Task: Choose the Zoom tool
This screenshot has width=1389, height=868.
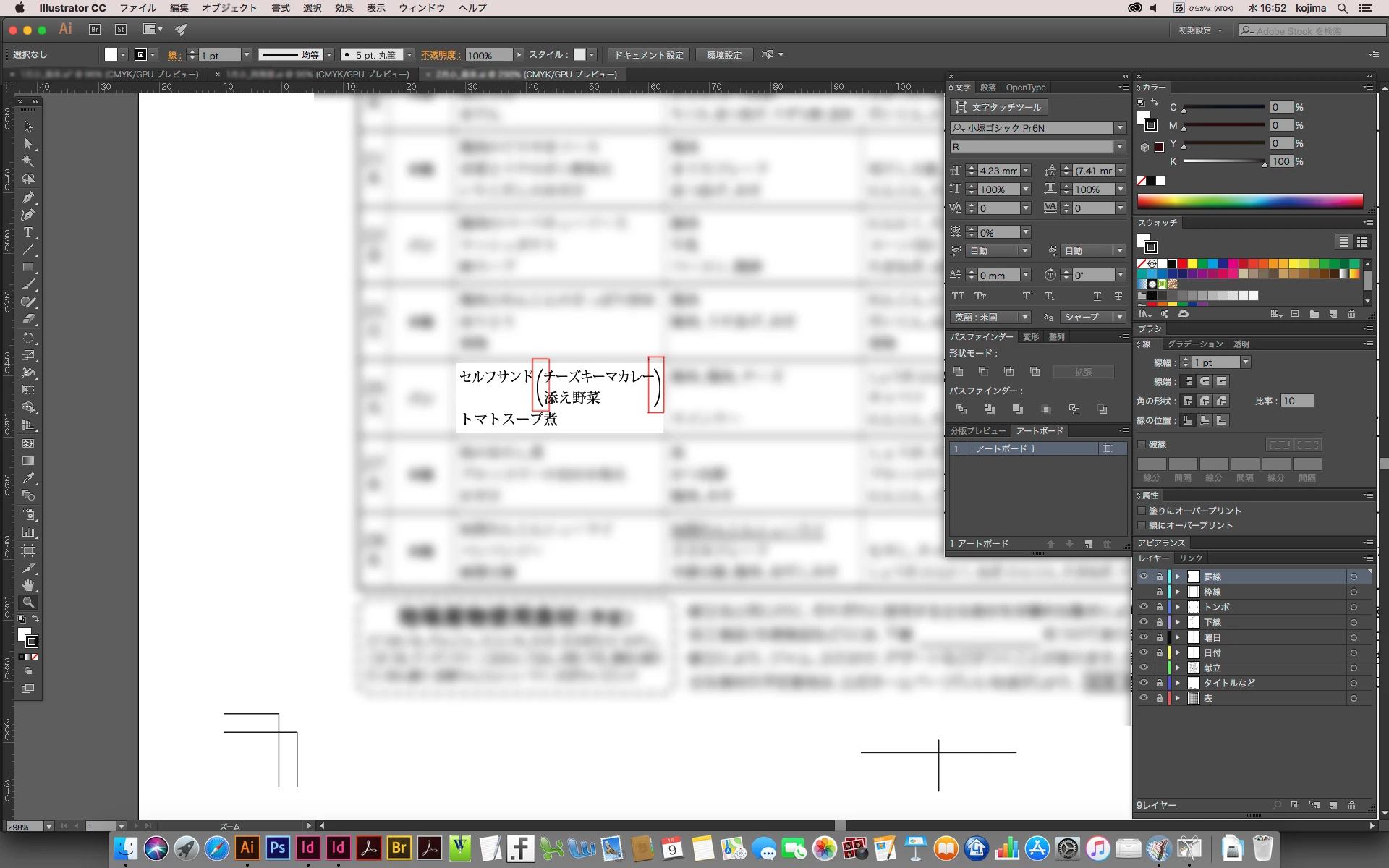Action: (x=28, y=602)
